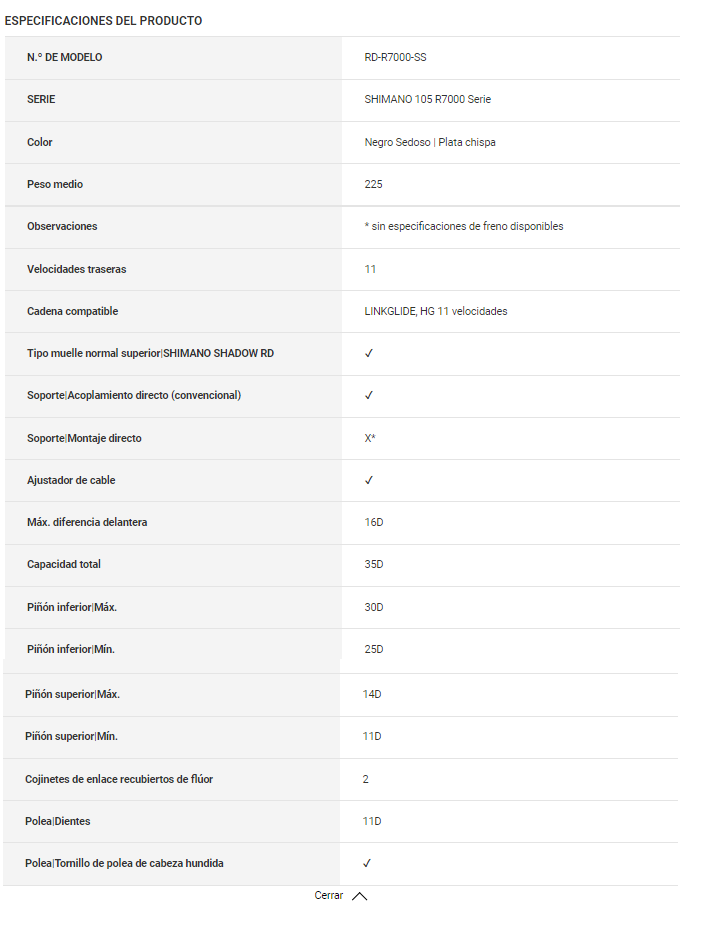Viewport: 721px width, 939px height.
Task: Click the checkmark for Acoplamiento directo (convencional)
Action: [x=369, y=396]
